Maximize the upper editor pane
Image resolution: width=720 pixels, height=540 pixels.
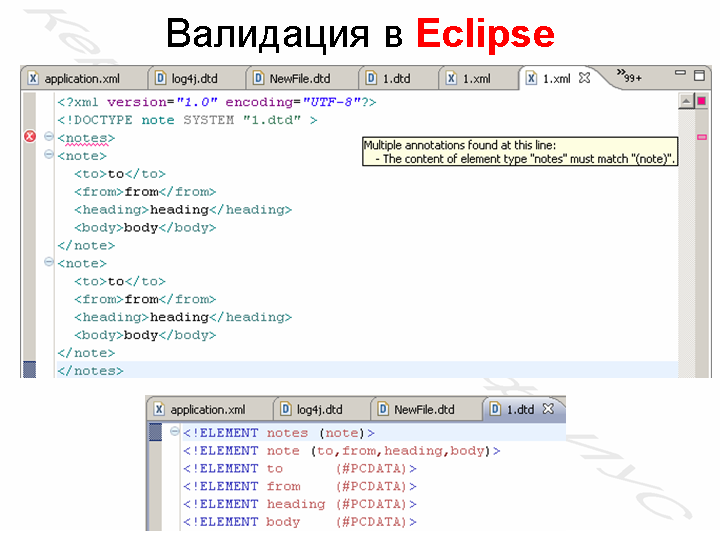699,75
